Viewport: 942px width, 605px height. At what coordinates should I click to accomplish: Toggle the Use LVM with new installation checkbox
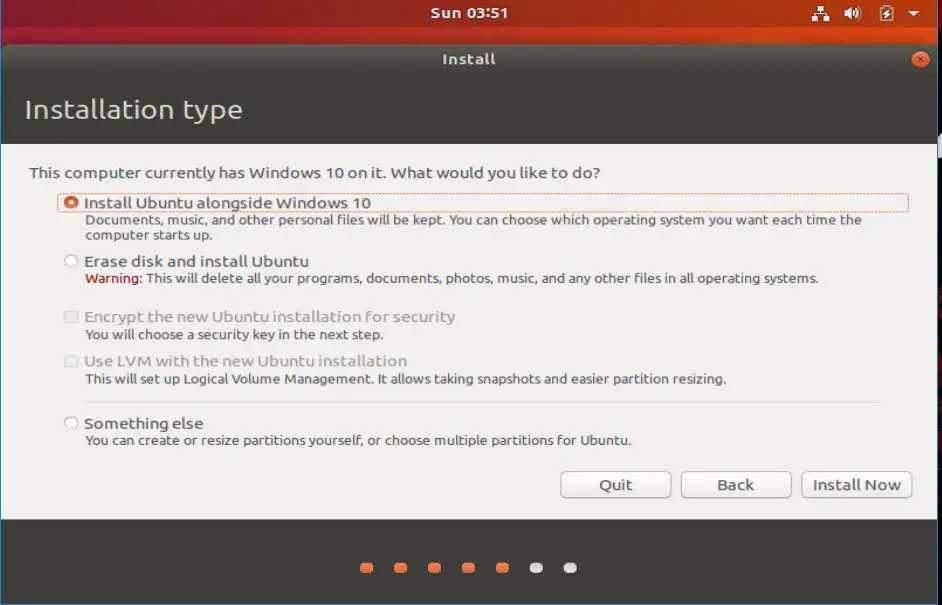click(71, 361)
